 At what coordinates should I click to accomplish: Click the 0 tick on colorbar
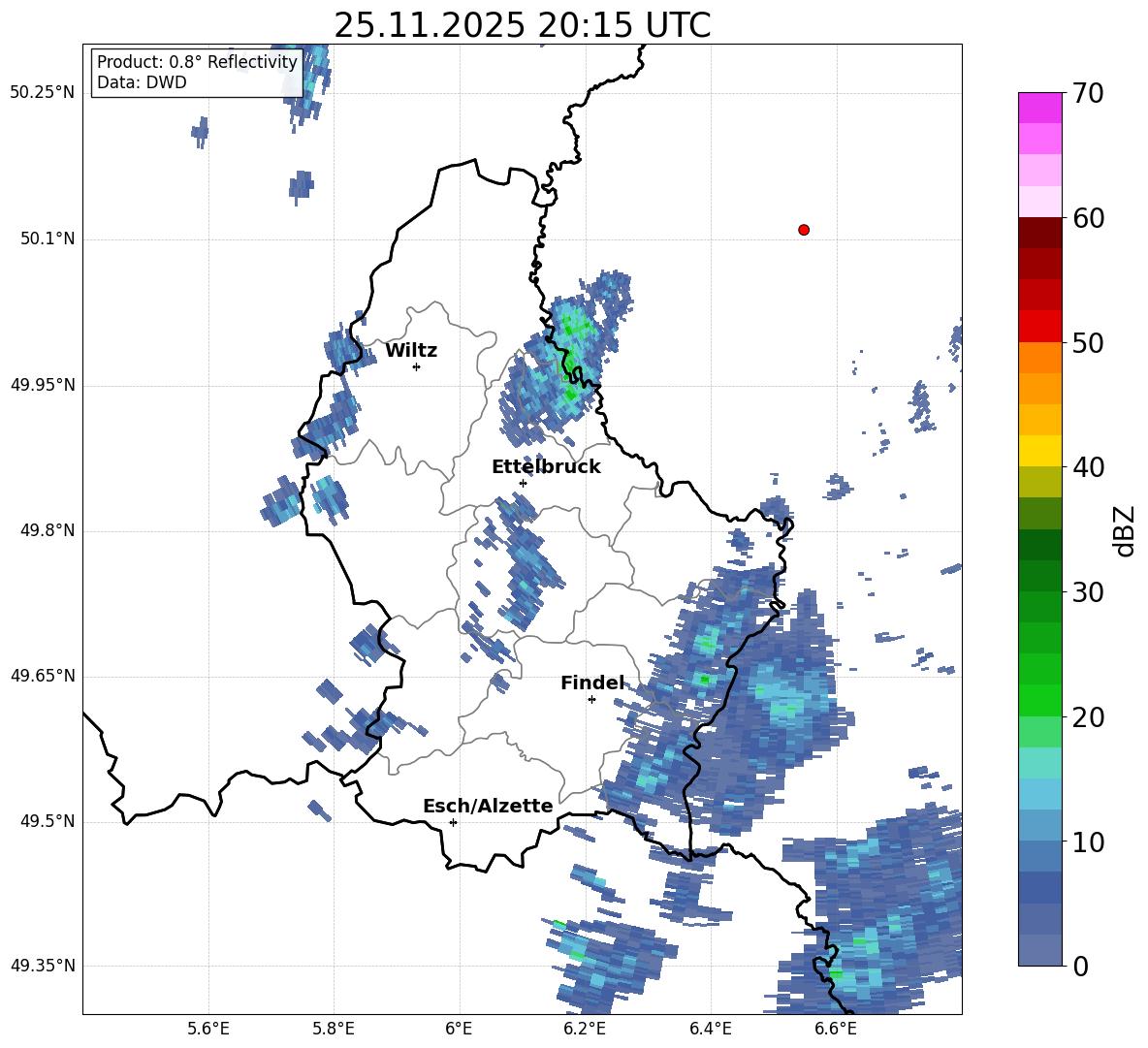1080,966
